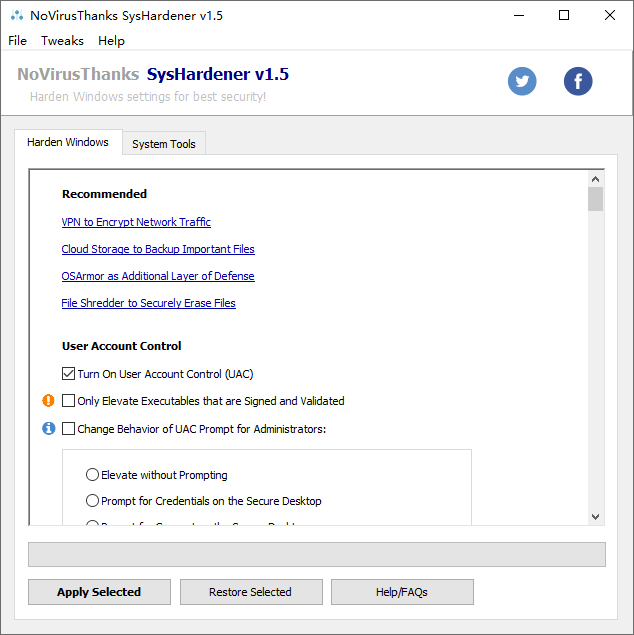Click the Restore Selected button
This screenshot has width=634, height=635.
coord(250,592)
